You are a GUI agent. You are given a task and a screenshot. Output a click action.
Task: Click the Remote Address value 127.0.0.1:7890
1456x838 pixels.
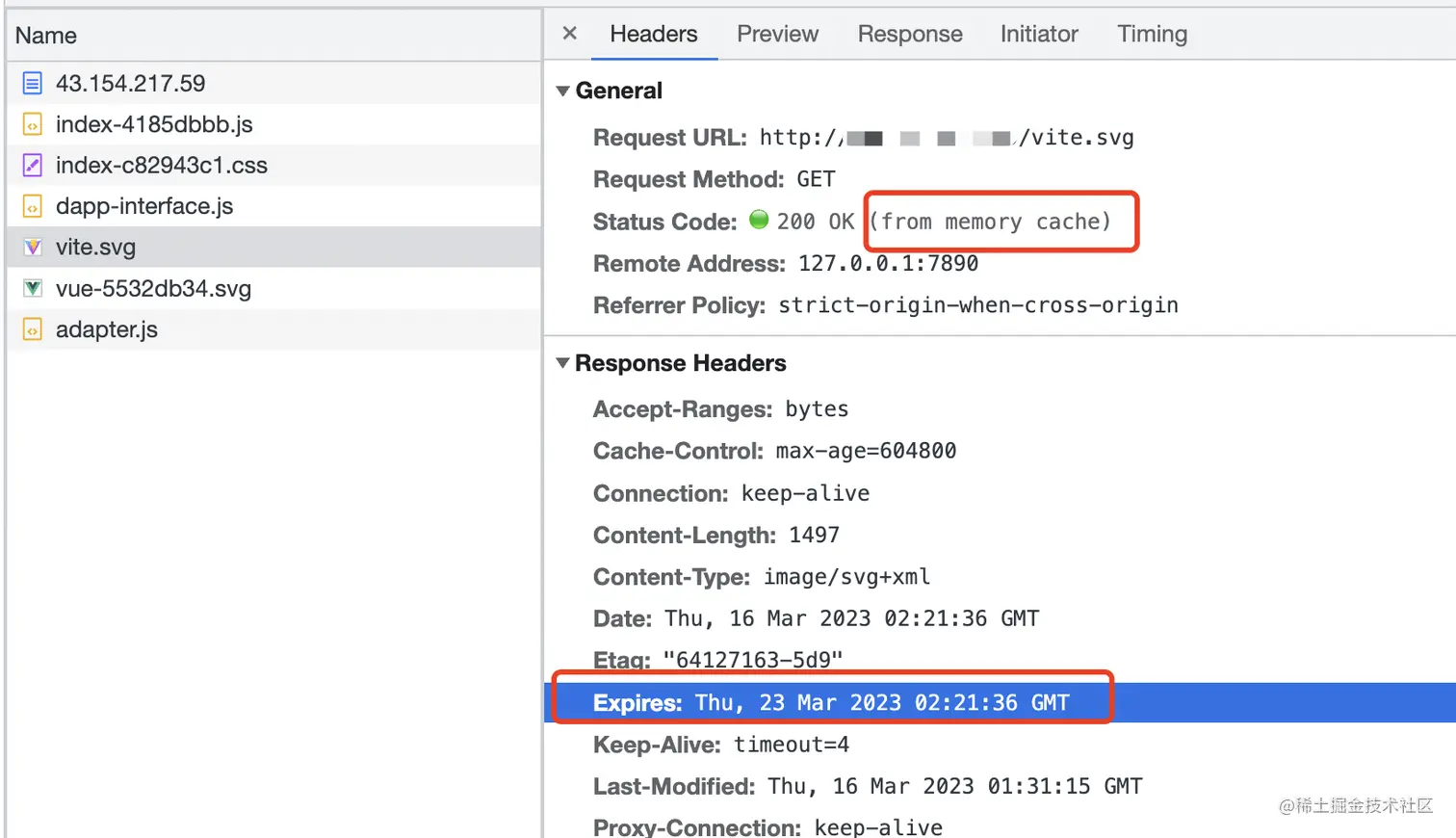[x=888, y=263]
